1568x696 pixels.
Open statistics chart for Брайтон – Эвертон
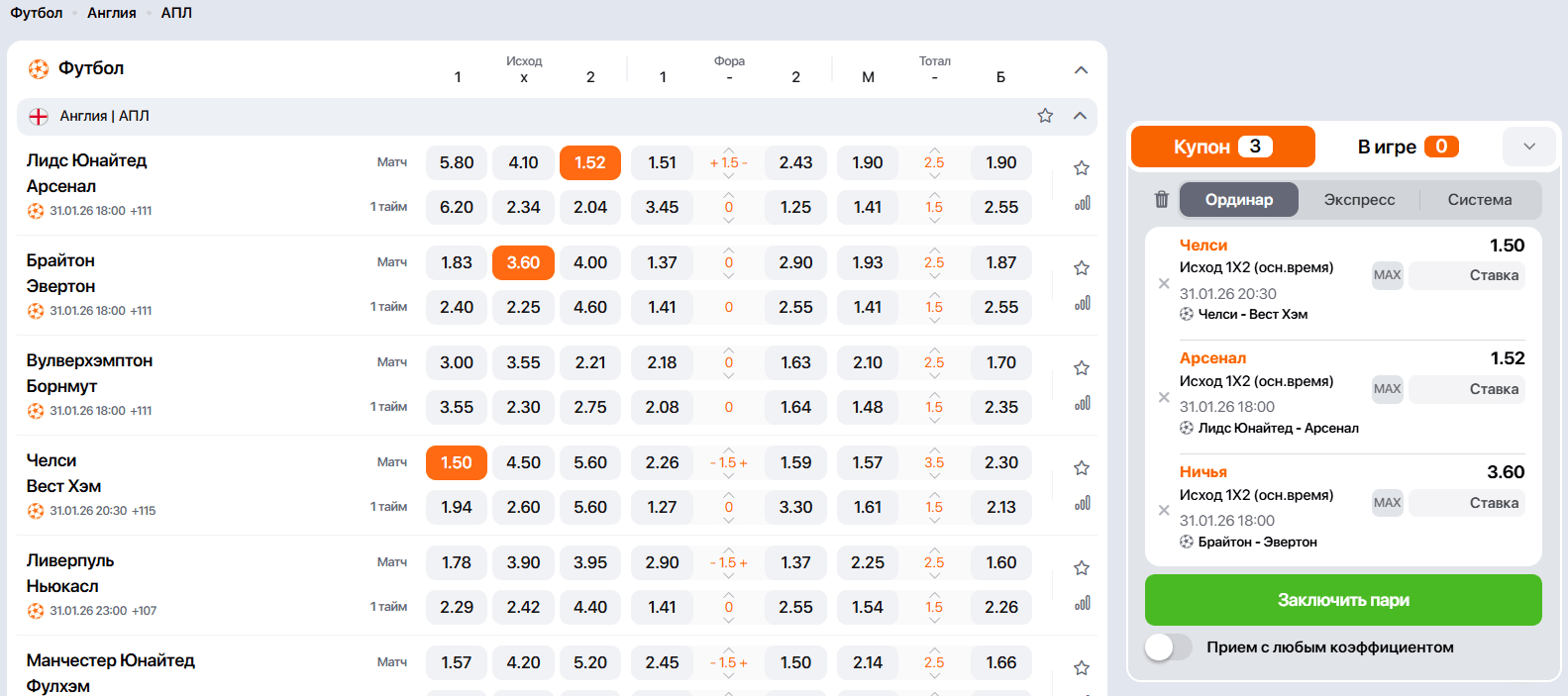(1082, 303)
